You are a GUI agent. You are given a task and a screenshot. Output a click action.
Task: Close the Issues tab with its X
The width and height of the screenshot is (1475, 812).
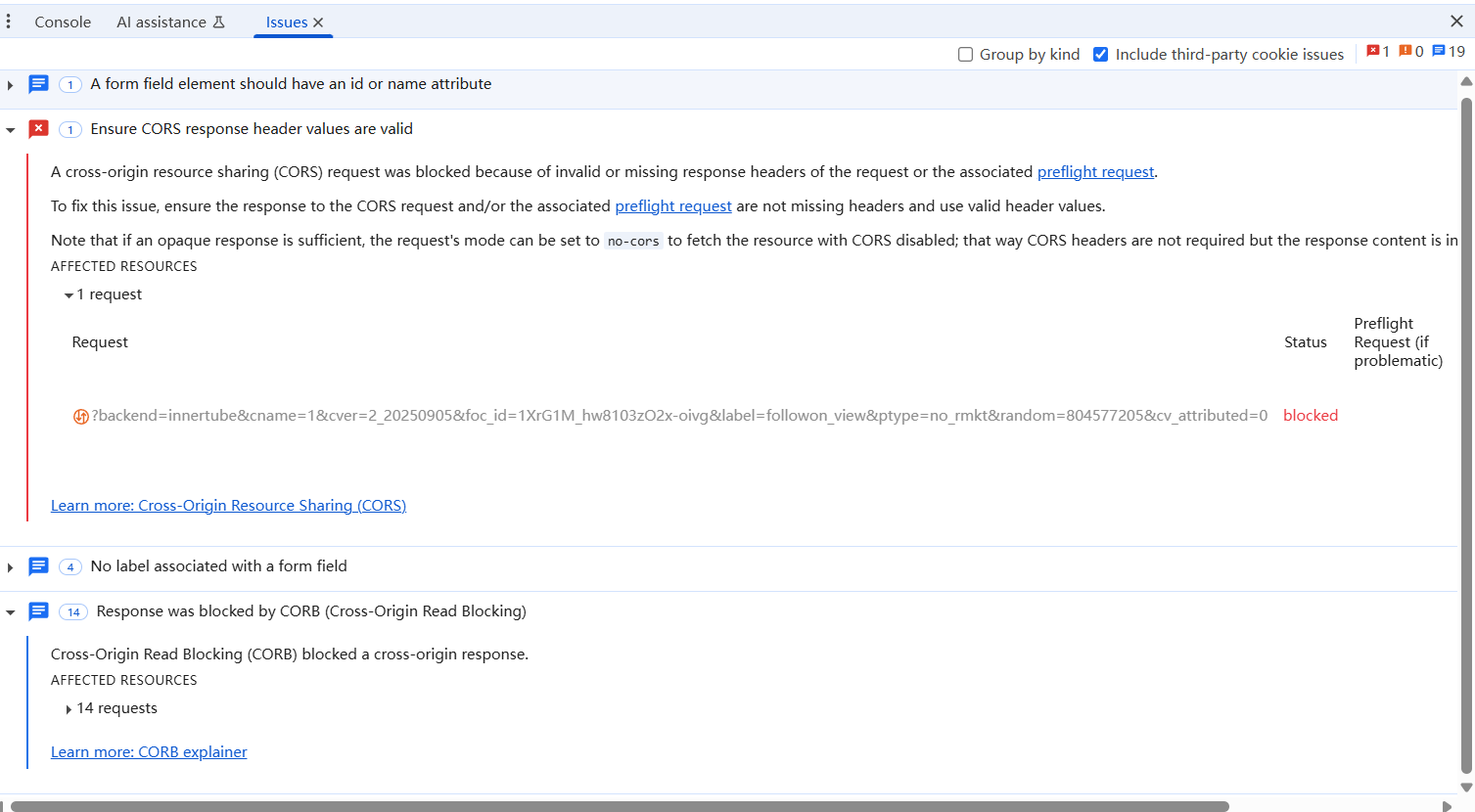coord(318,23)
